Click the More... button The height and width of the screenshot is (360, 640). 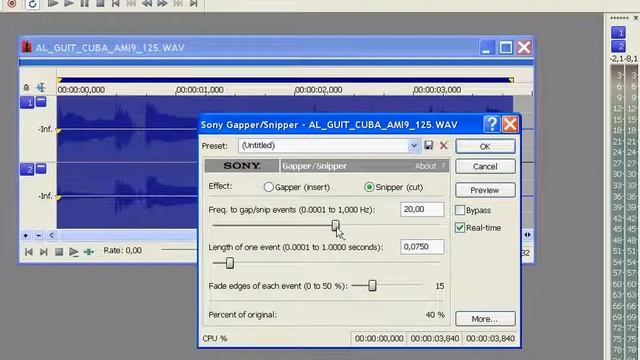[485, 319]
